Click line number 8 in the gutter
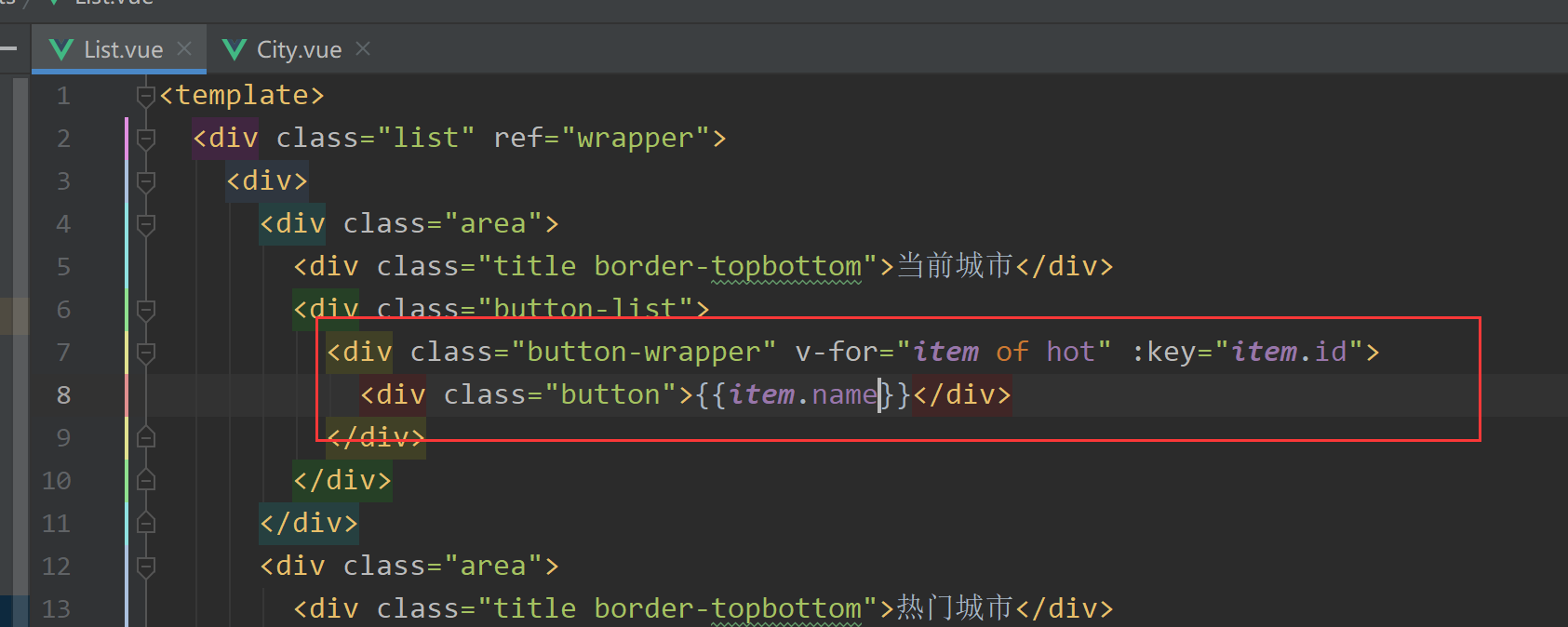This screenshot has height=627, width=1568. [63, 395]
